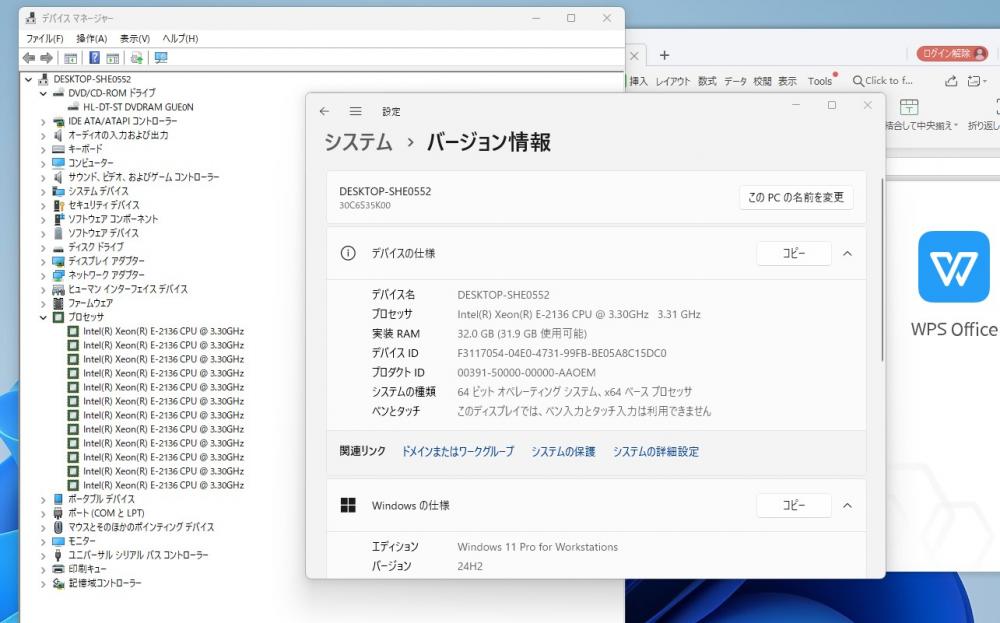Collapse the デバイスの仕様 section chevron
This screenshot has width=1000, height=623.
point(847,253)
